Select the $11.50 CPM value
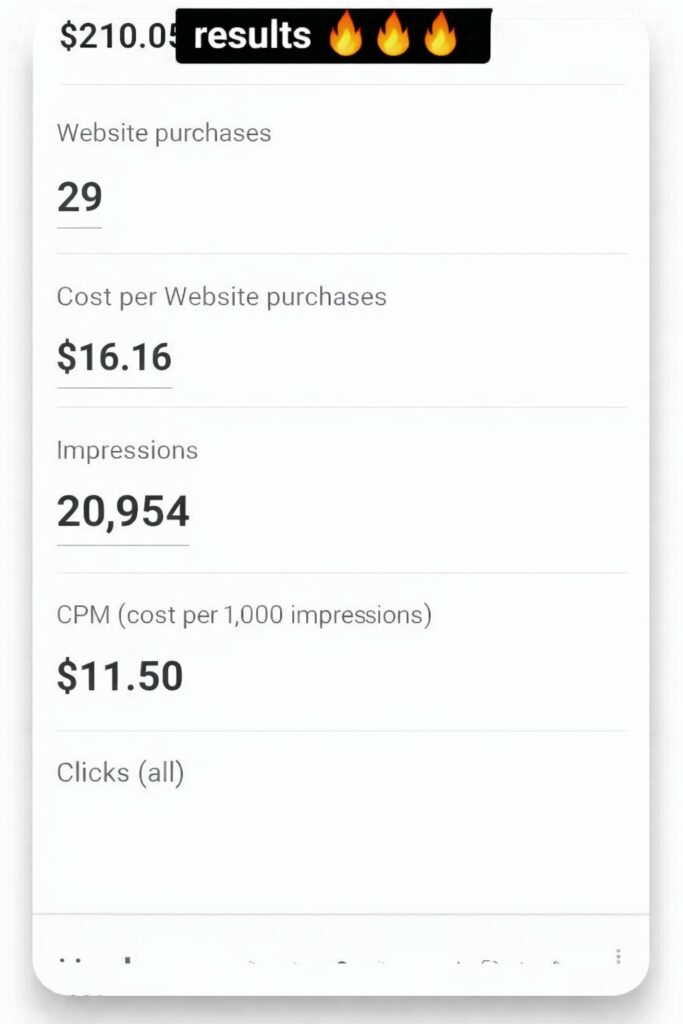Screen dimensions: 683x1024 (x=120, y=677)
